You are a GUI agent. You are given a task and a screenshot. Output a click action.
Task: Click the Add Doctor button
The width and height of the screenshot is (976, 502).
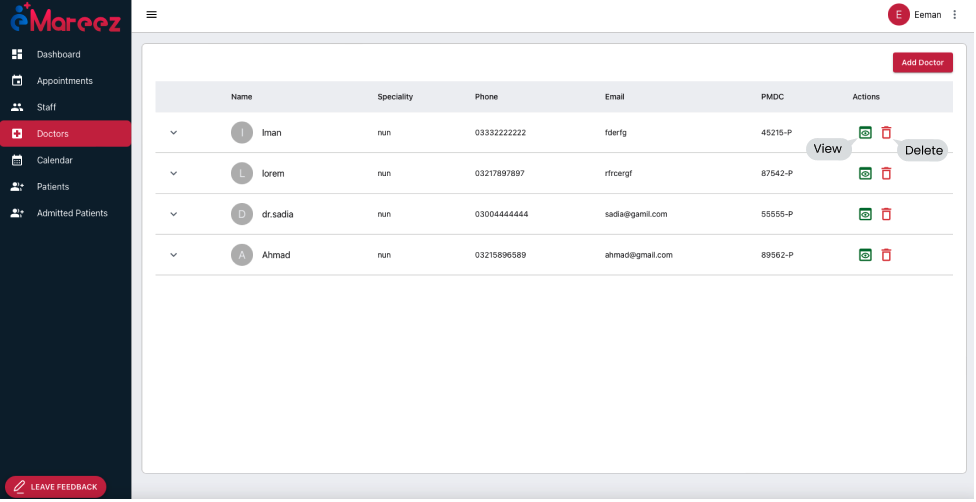click(x=922, y=62)
